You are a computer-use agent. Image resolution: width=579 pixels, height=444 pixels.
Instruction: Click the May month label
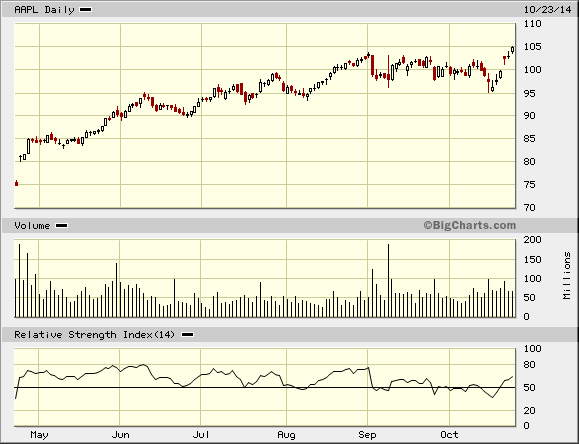pyautogui.click(x=39, y=435)
